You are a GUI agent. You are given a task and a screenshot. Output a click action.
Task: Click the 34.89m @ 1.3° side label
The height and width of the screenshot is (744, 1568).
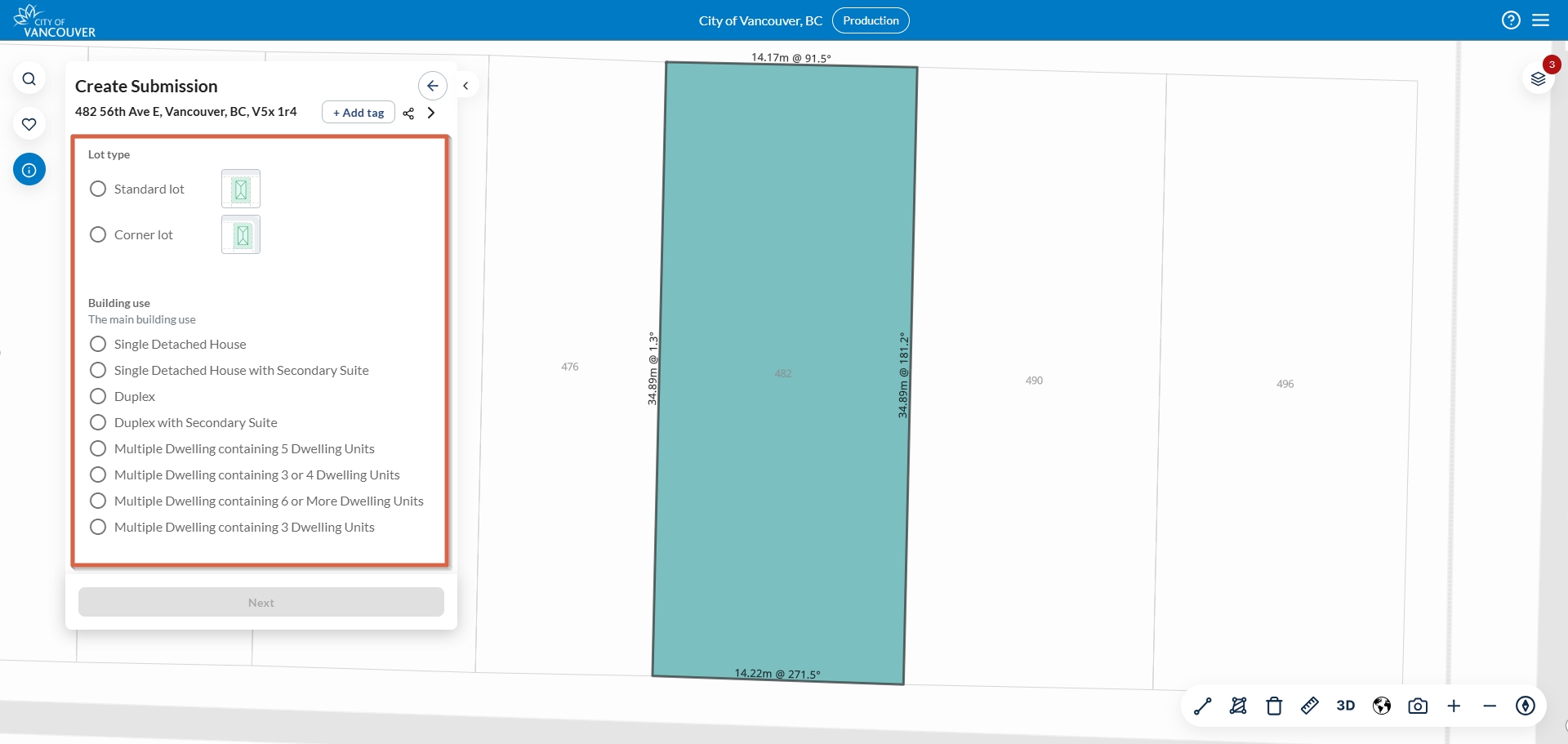[x=653, y=368]
